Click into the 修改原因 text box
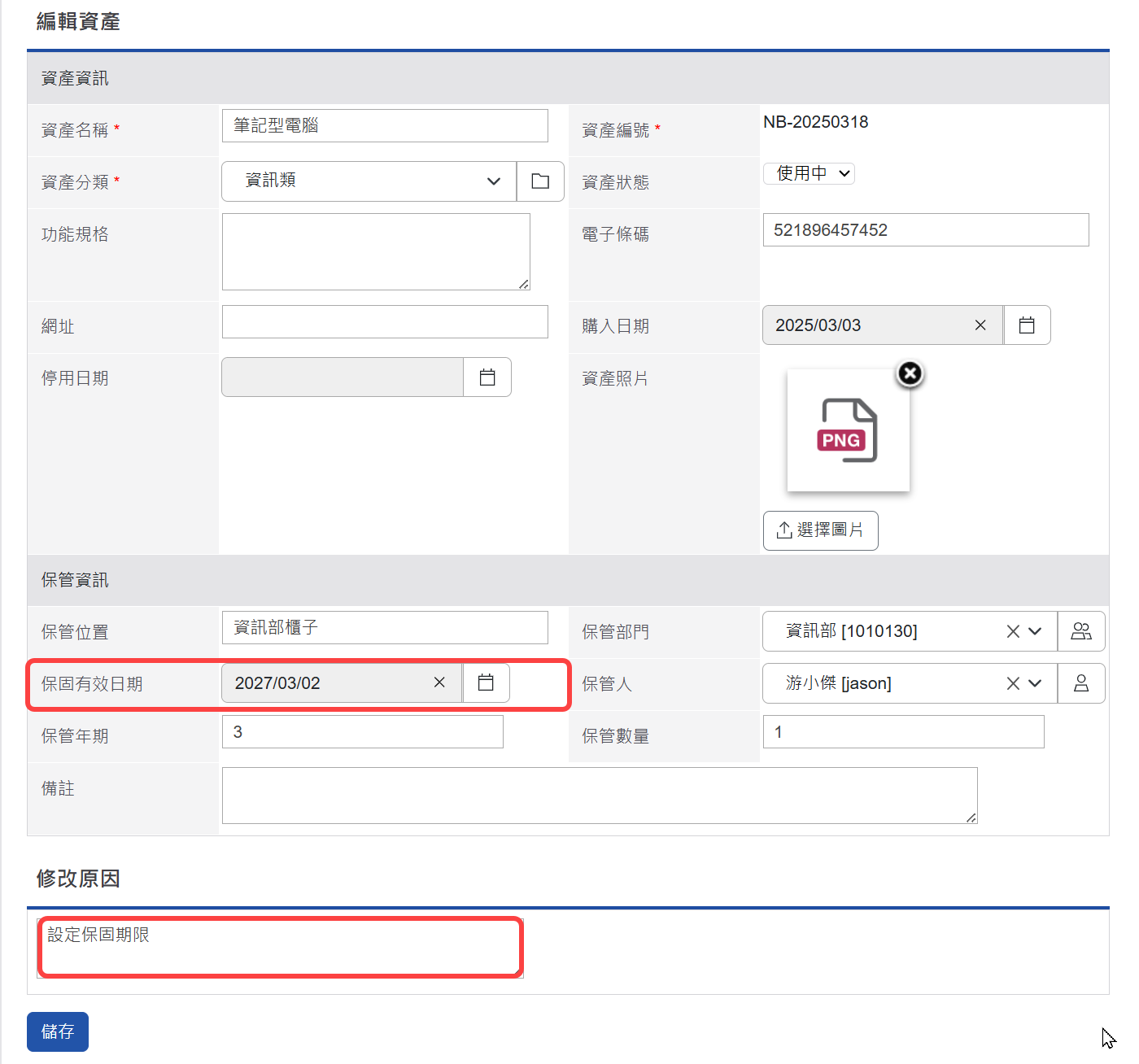This screenshot has width=1139, height=1064. 279,947
